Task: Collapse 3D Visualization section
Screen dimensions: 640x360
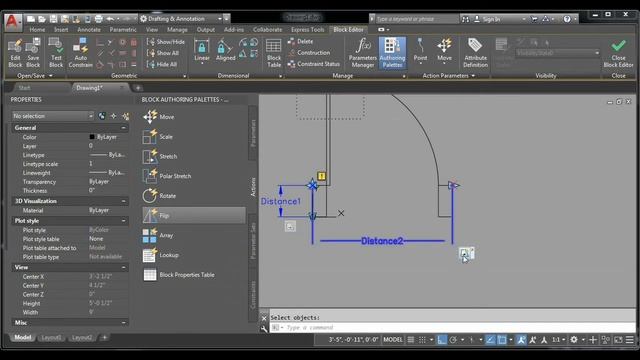Action: 123,201
